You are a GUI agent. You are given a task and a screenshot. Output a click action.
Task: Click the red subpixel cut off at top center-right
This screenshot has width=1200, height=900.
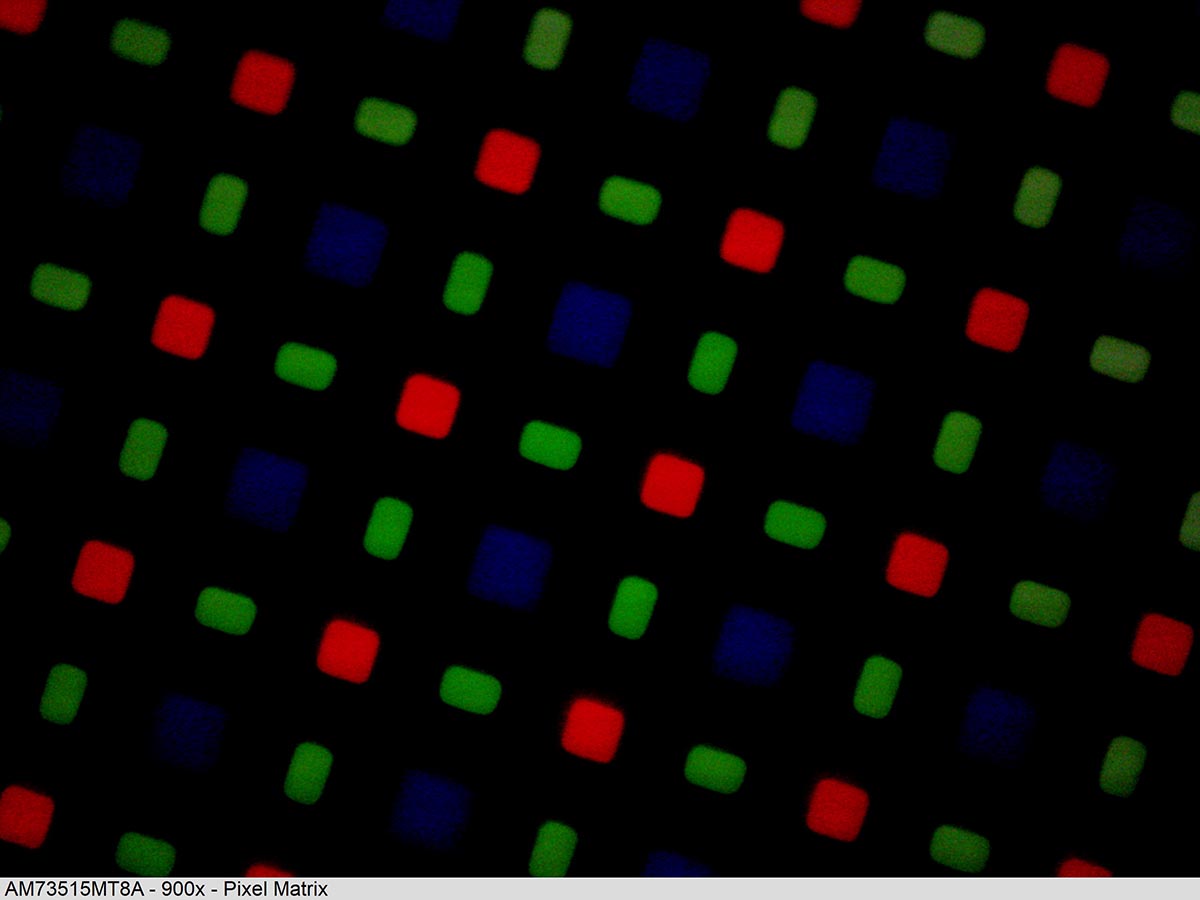[831, 10]
